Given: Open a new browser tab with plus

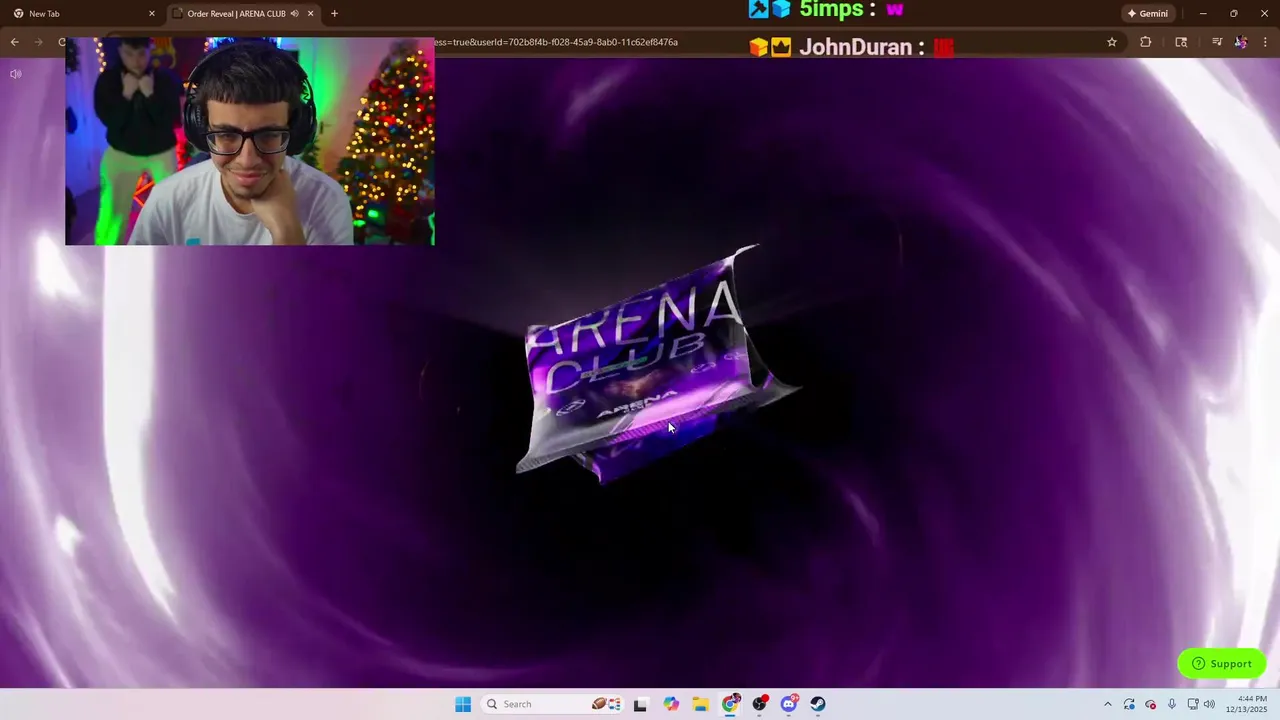Looking at the screenshot, I should point(334,14).
